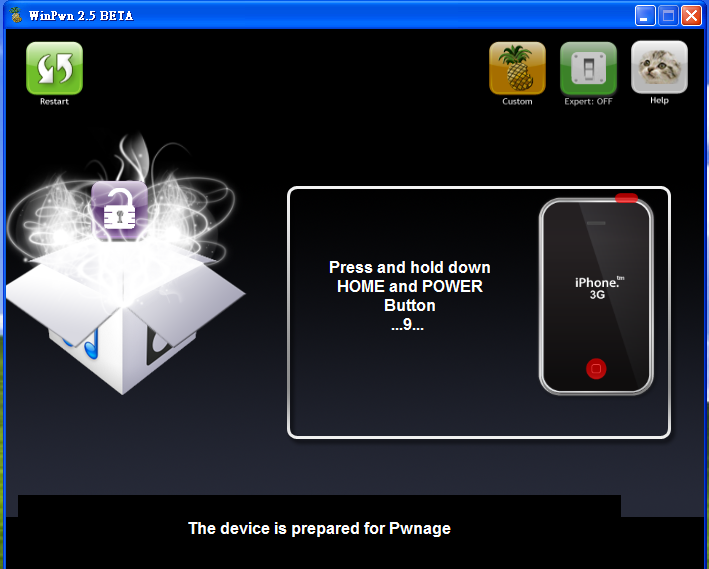Click the "Expert: OFF" text label

(x=588, y=101)
